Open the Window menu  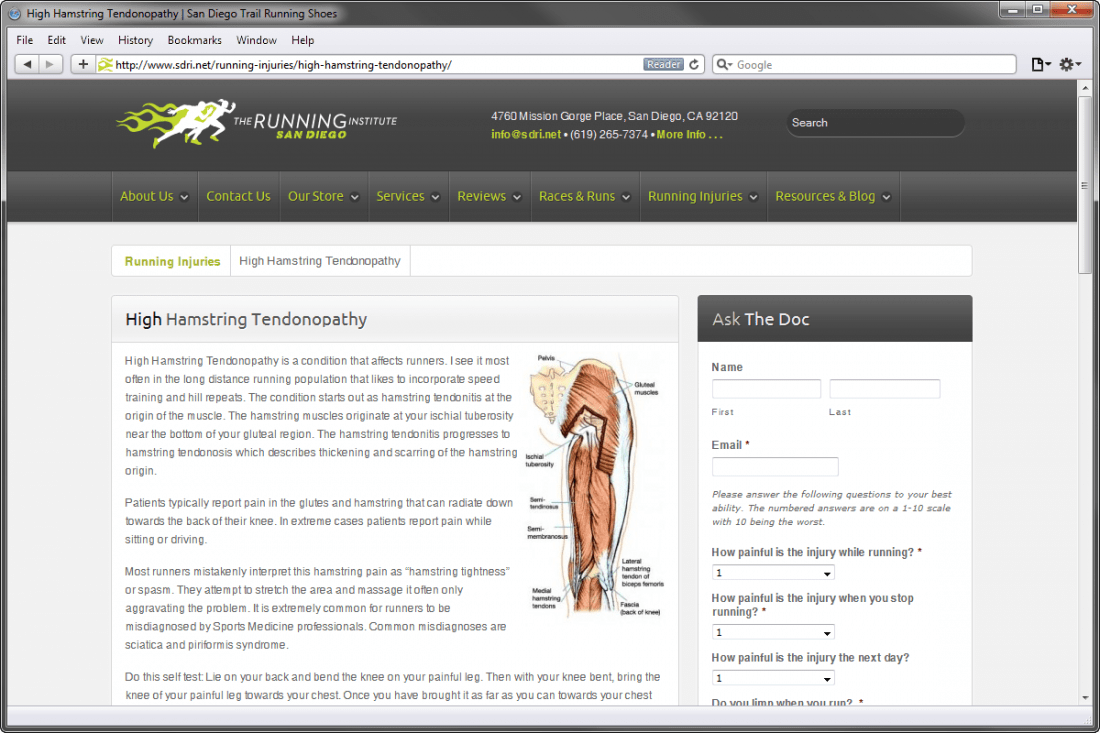point(256,40)
